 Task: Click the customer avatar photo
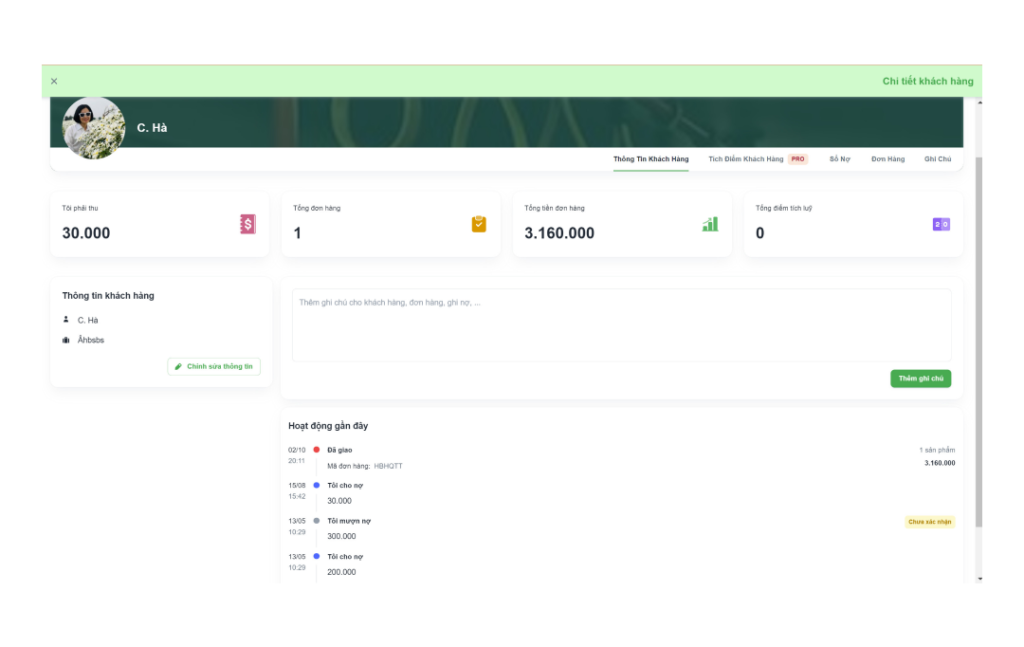[x=94, y=128]
